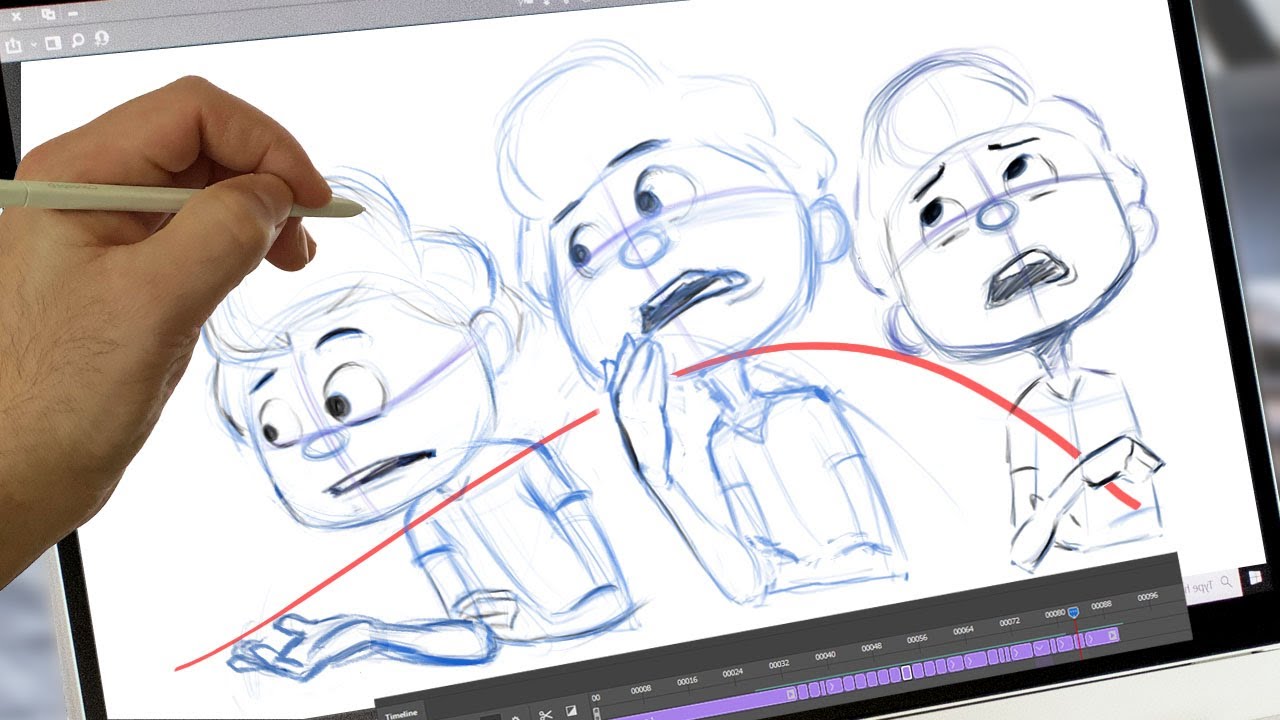The image size is (1280, 720).
Task: Select the Timeline panel tab
Action: point(399,714)
